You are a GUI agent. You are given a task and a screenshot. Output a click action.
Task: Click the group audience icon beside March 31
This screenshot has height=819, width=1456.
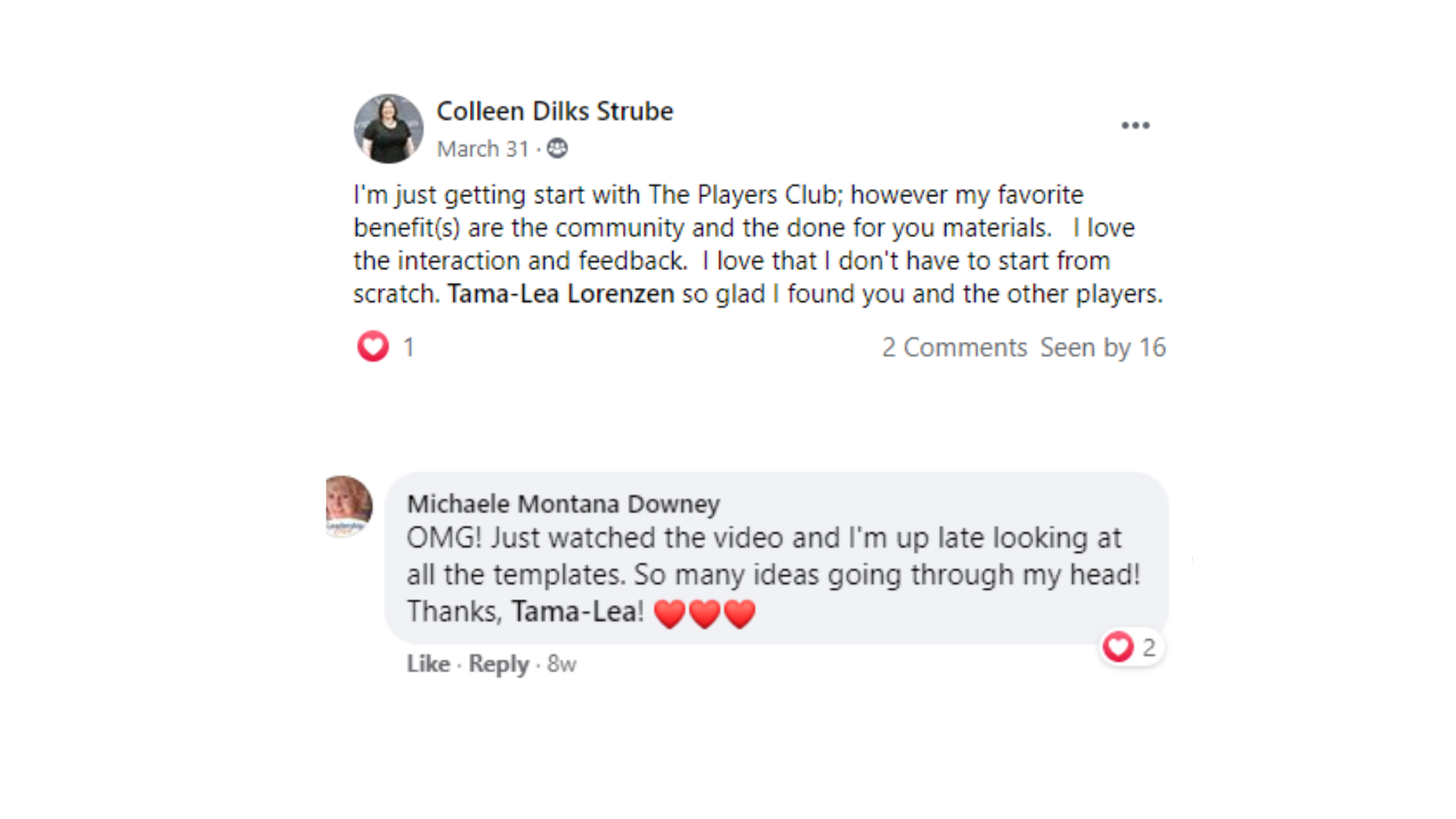pos(557,148)
